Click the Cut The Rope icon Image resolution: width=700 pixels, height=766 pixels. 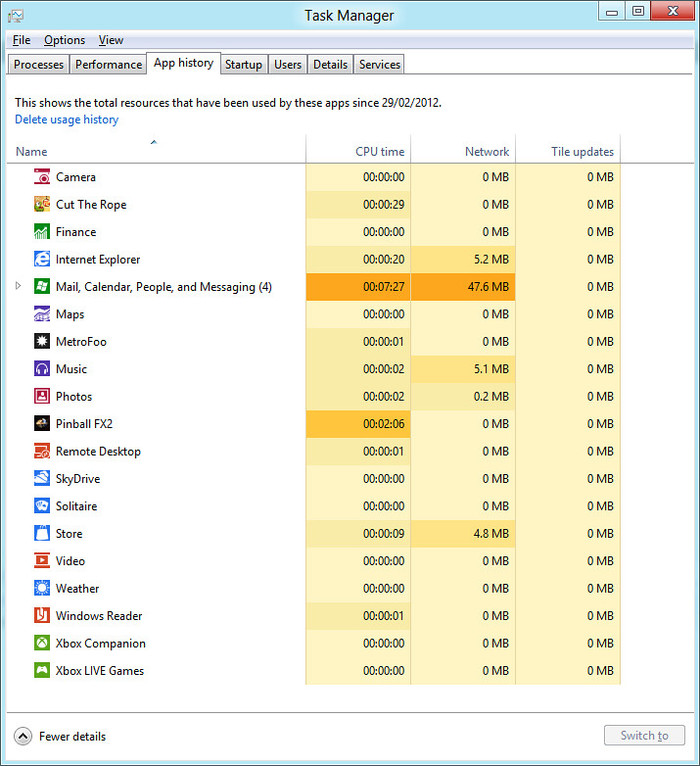pyautogui.click(x=42, y=204)
